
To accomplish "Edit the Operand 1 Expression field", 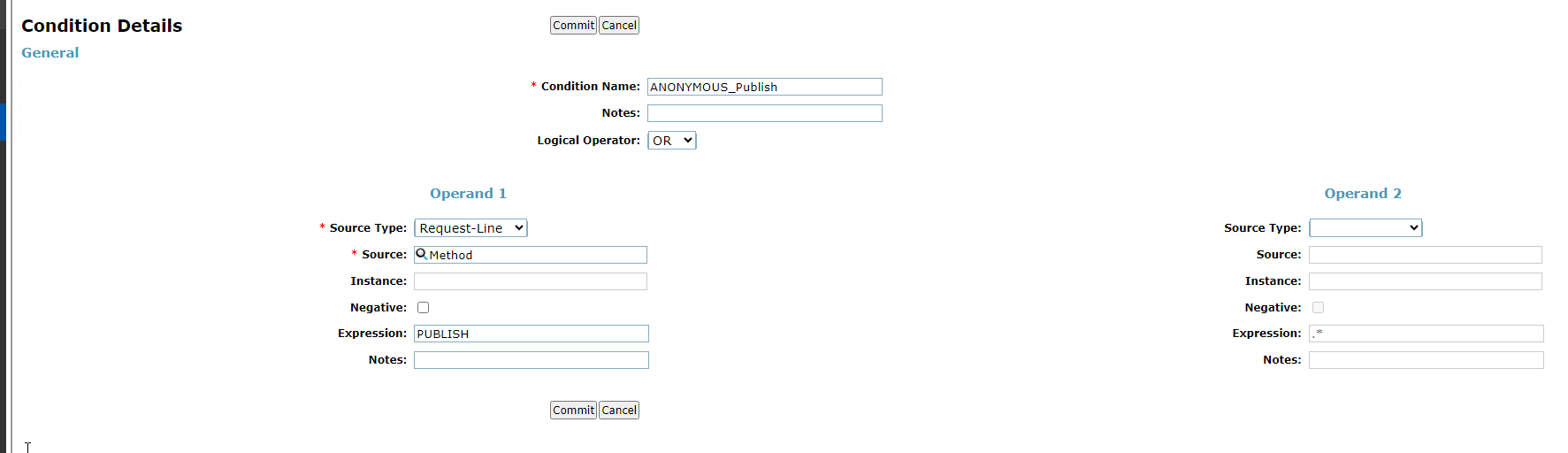I will point(531,334).
